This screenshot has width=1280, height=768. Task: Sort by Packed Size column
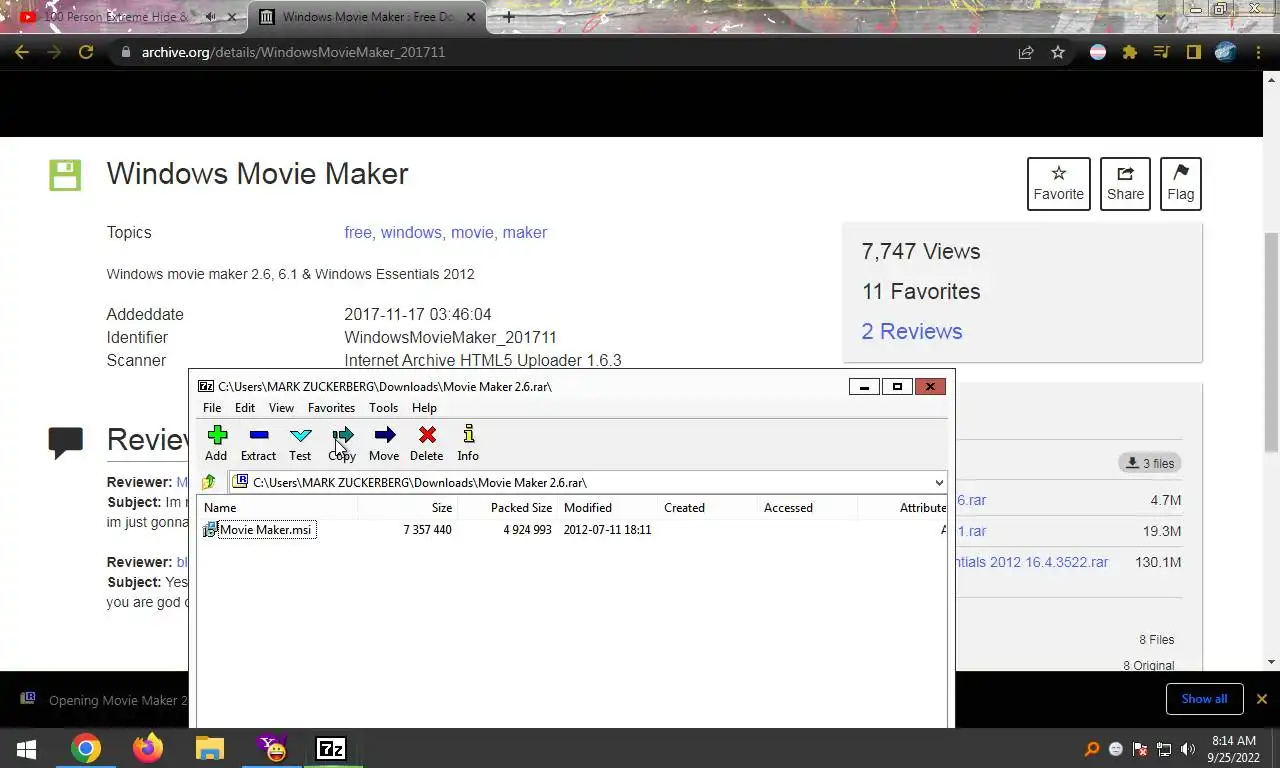(508, 508)
